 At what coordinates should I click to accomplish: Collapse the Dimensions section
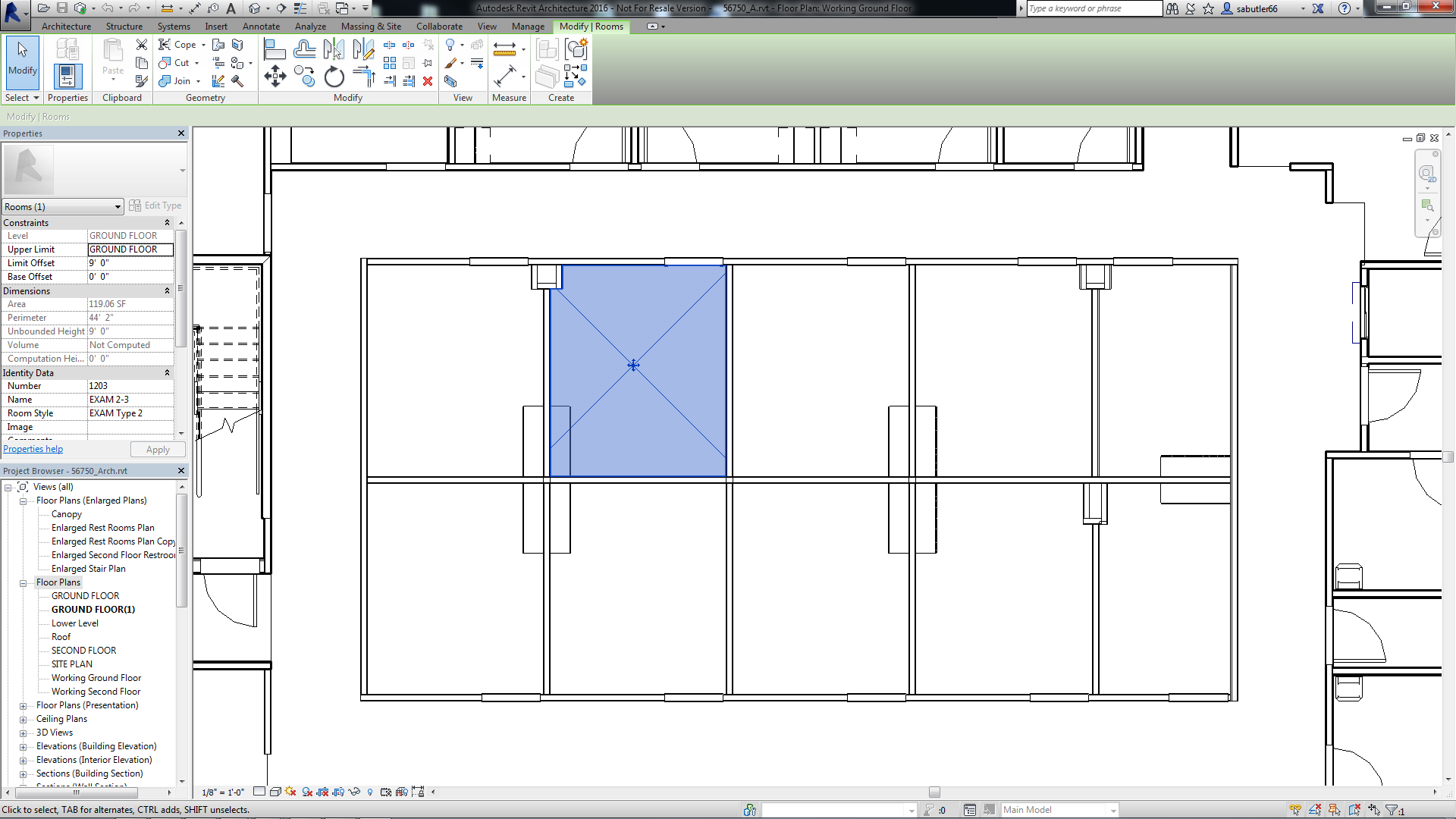pos(167,291)
